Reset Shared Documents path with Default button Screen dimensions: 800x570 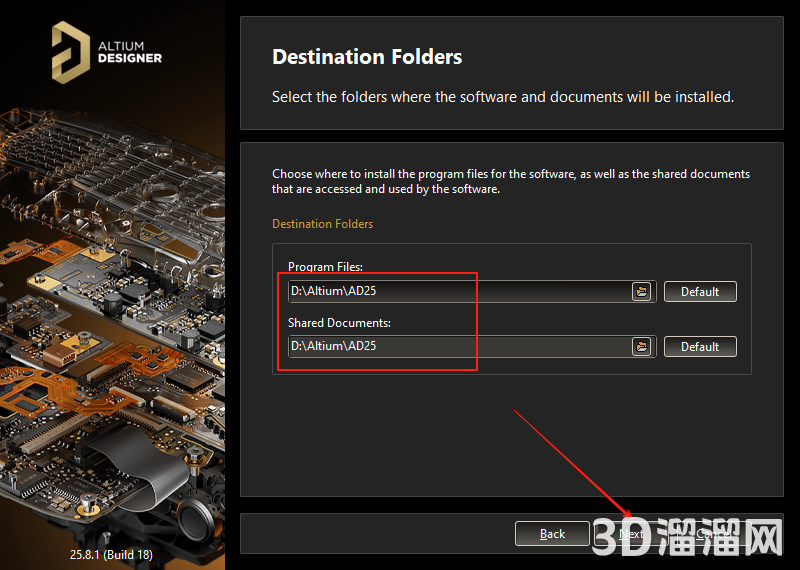pyautogui.click(x=700, y=346)
